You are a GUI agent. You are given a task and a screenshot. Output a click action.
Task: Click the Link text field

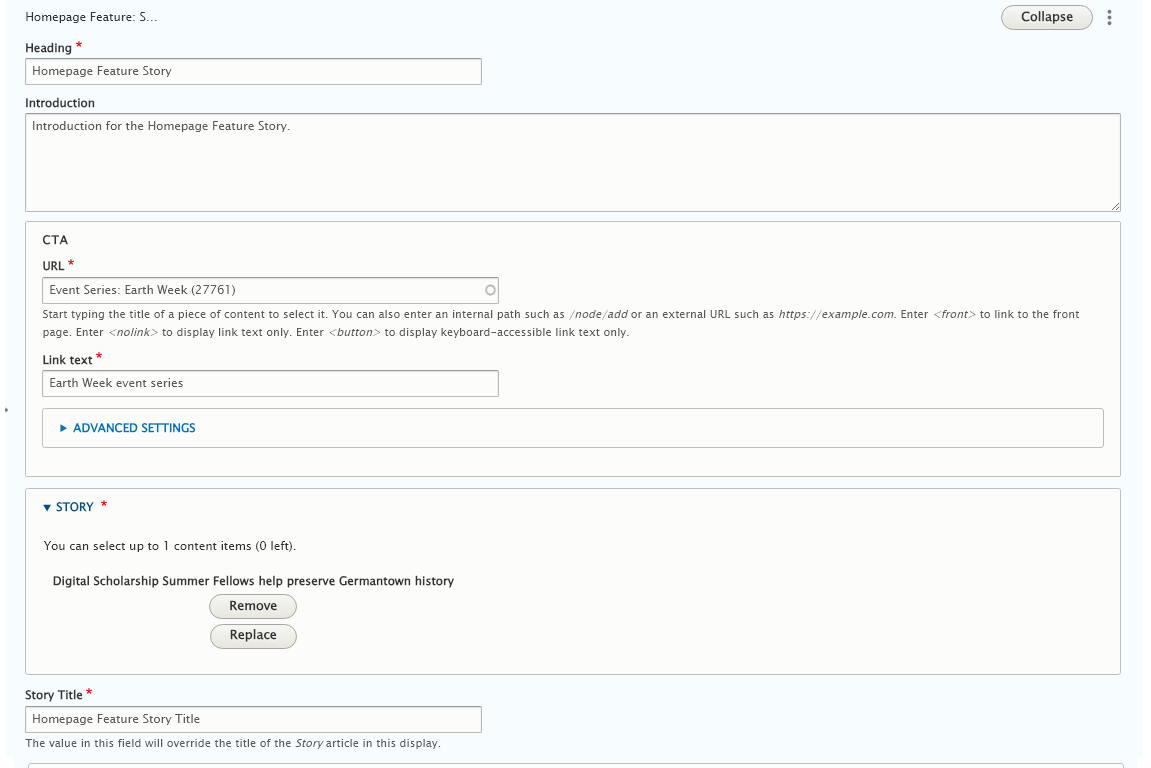[270, 383]
